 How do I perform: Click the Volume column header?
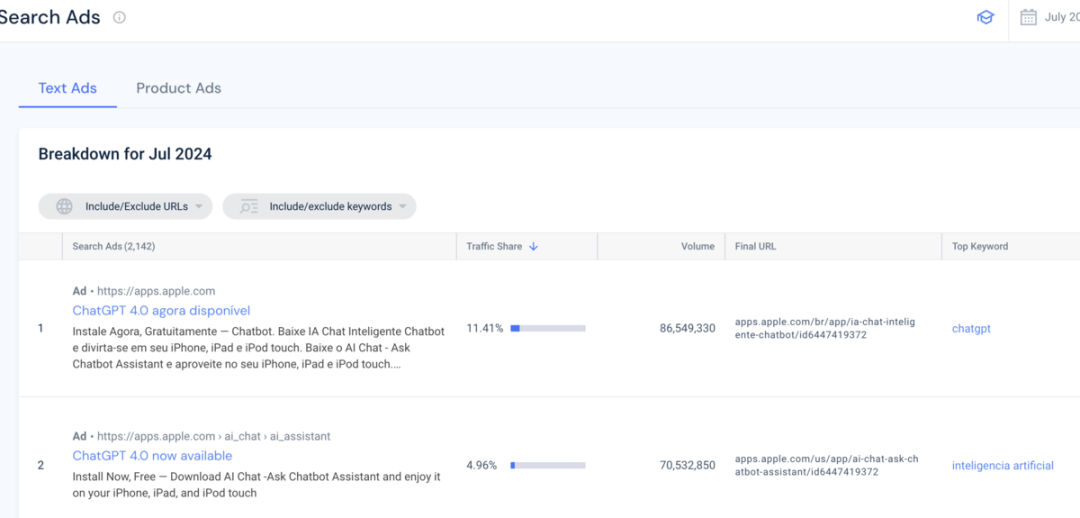(x=661, y=246)
